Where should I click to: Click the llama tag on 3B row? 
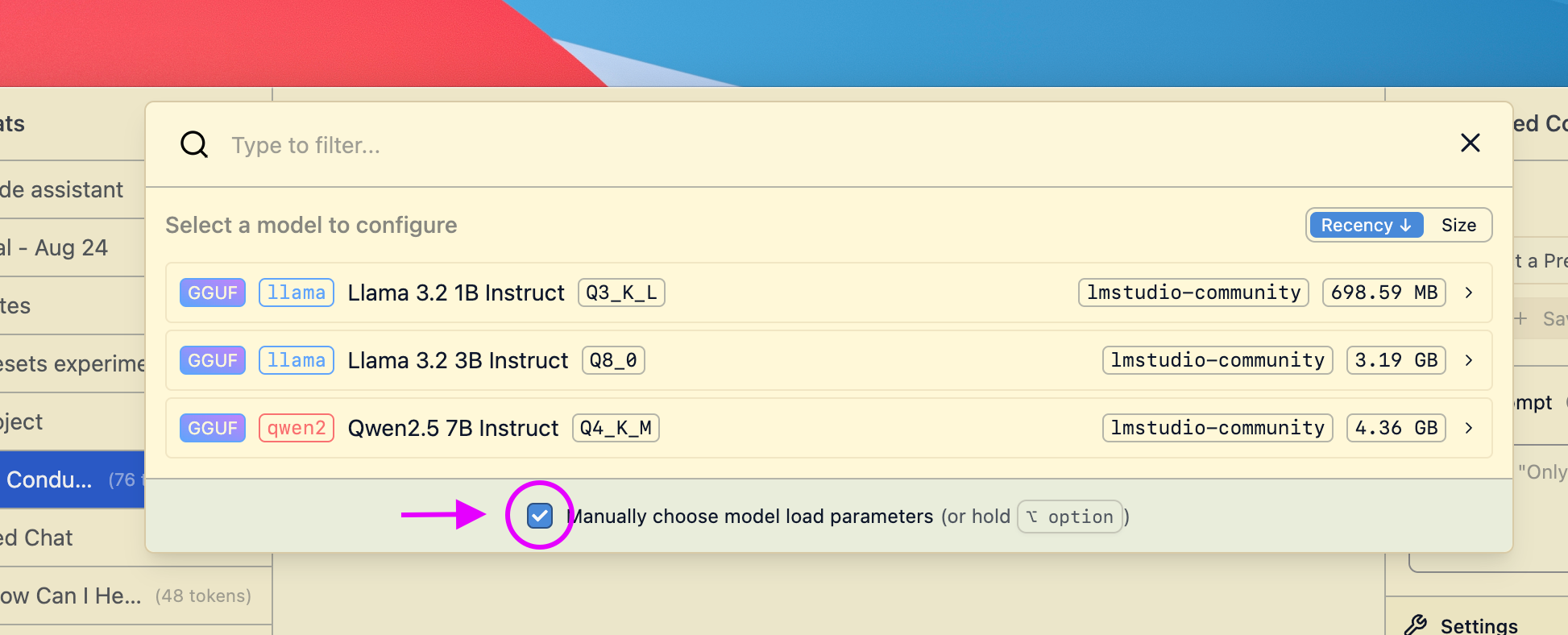(x=297, y=360)
